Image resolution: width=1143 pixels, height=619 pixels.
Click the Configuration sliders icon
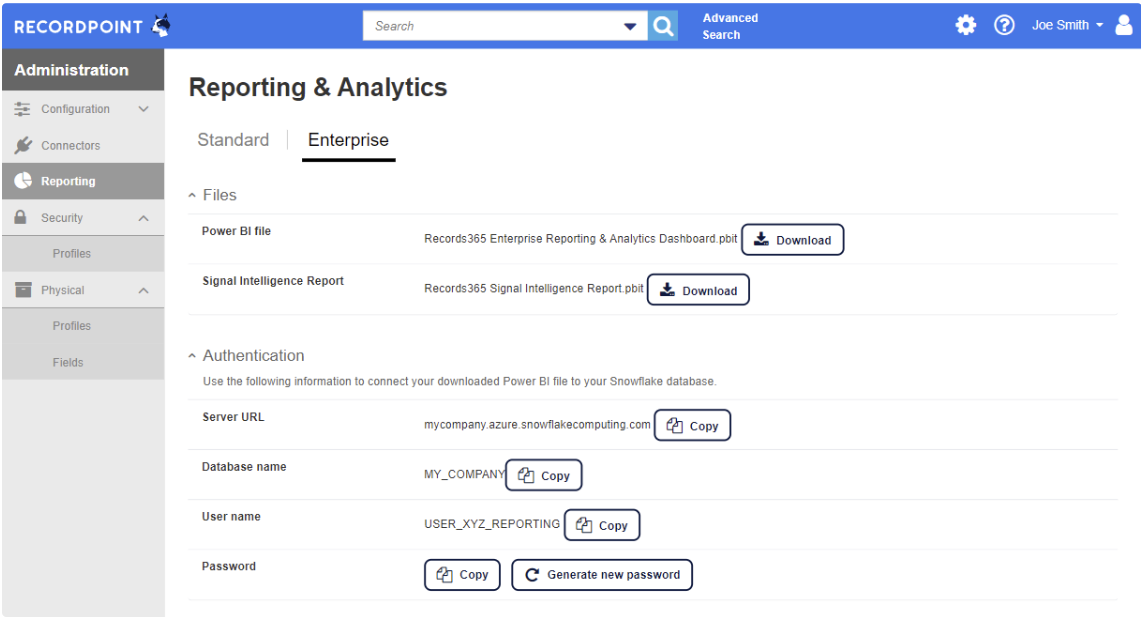23,109
